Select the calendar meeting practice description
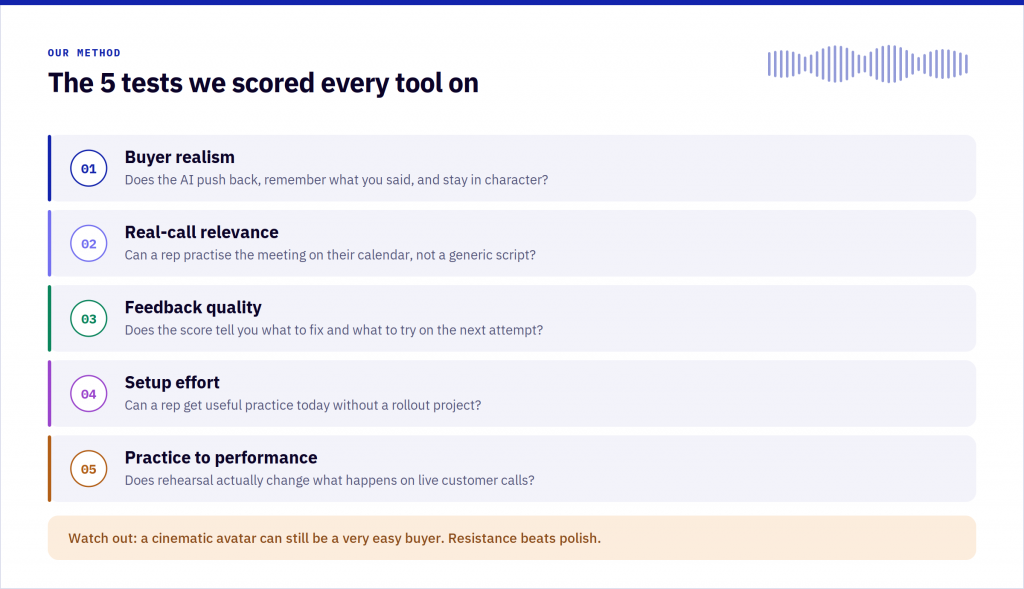Viewport: 1024px width, 589px height. pos(330,255)
